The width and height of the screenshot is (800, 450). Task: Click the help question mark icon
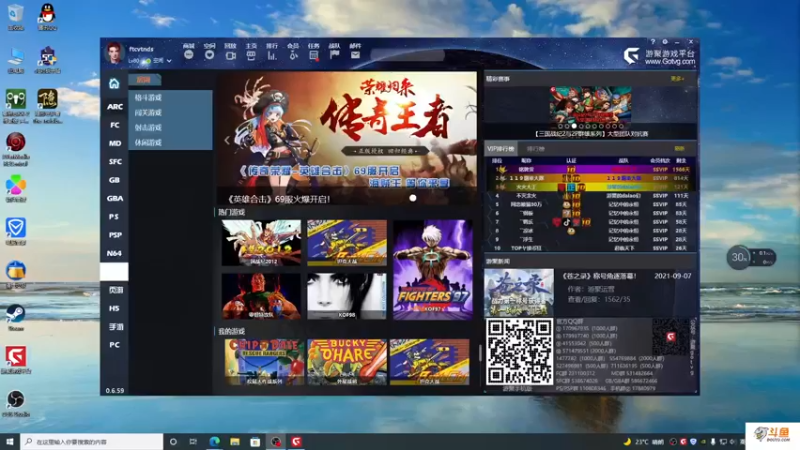click(x=653, y=42)
